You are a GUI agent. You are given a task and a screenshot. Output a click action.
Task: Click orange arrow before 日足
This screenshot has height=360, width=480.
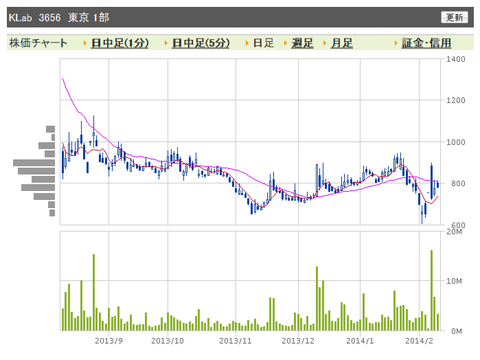247,43
